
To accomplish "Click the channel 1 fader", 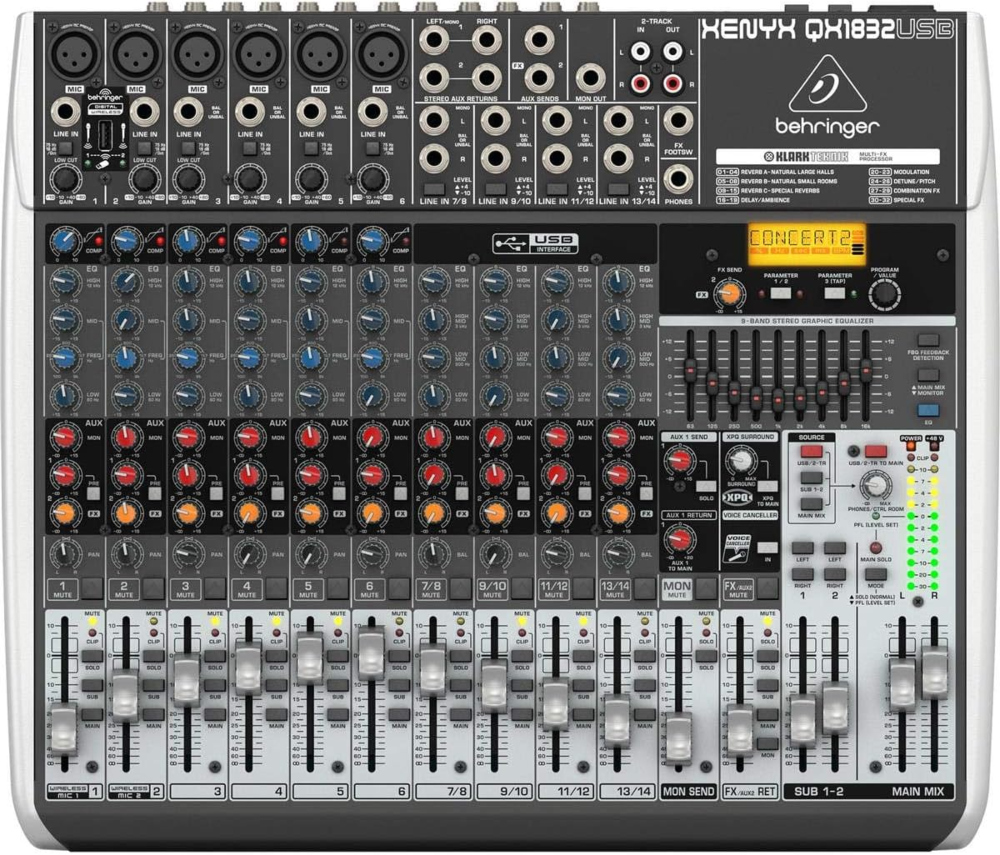I will pyautogui.click(x=64, y=731).
